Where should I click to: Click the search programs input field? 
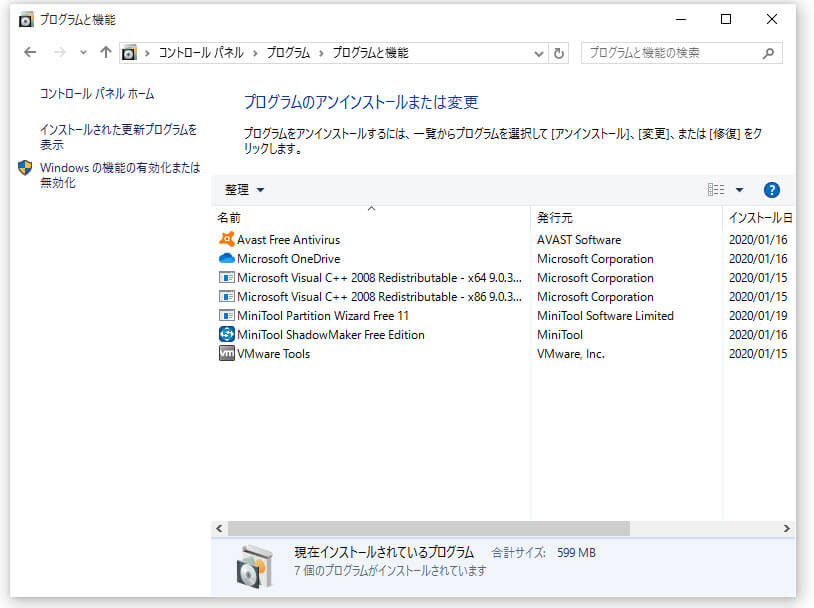point(672,53)
